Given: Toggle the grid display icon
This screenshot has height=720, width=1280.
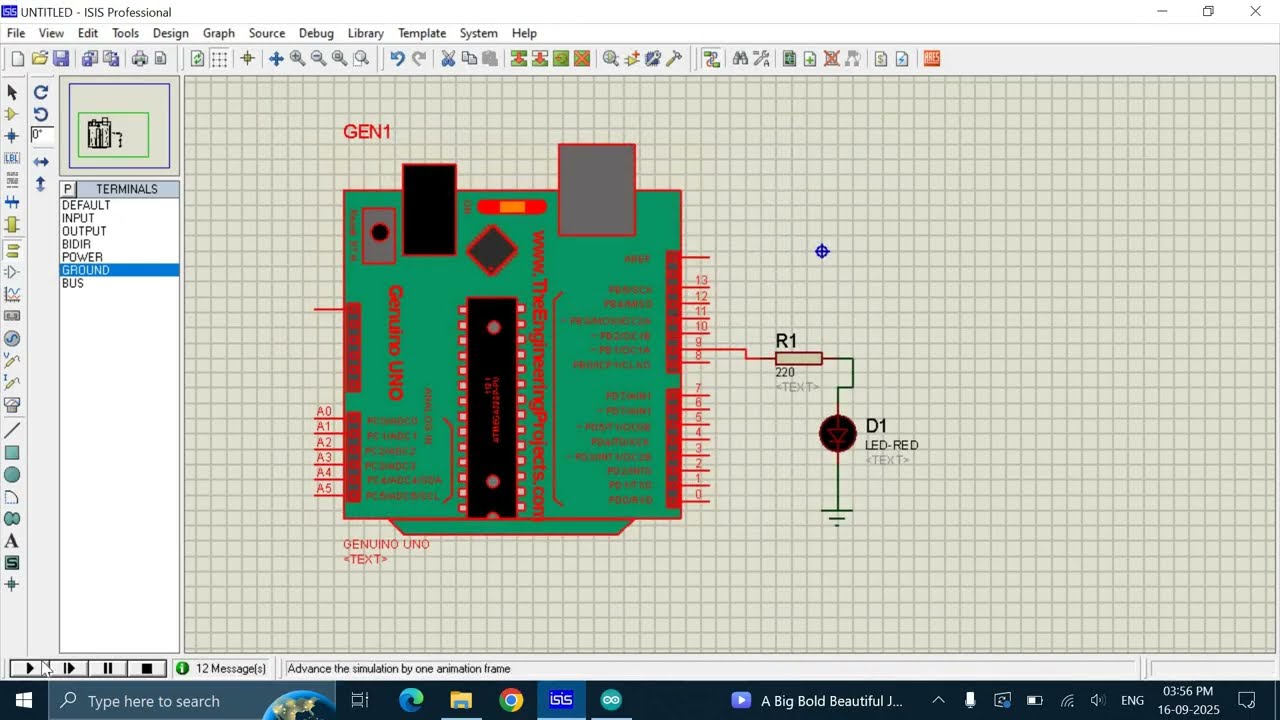Looking at the screenshot, I should click(219, 59).
